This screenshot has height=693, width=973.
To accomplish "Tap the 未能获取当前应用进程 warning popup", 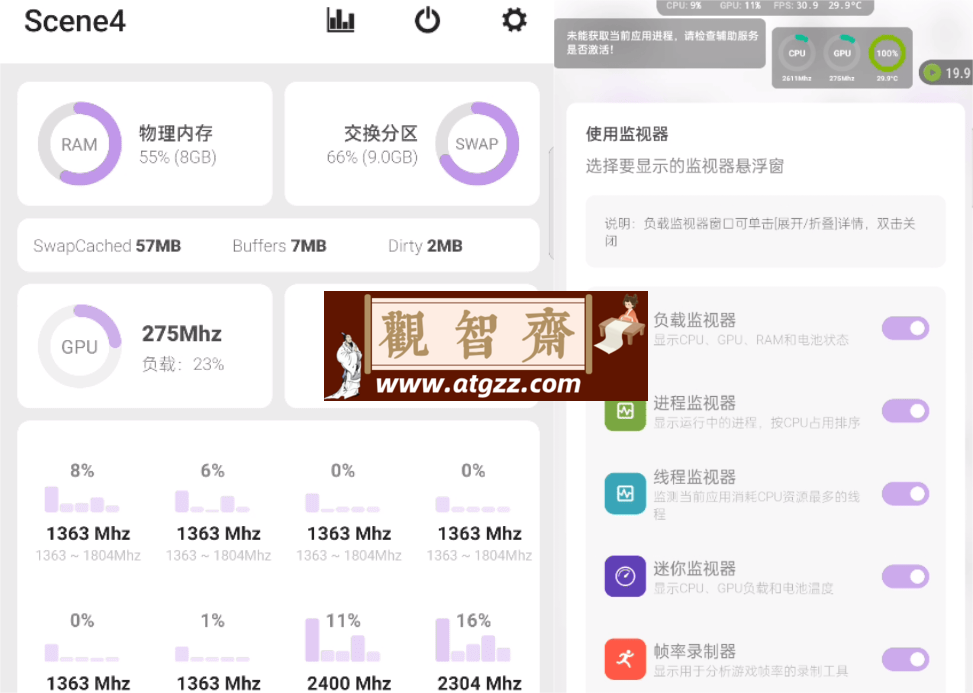I will point(660,43).
